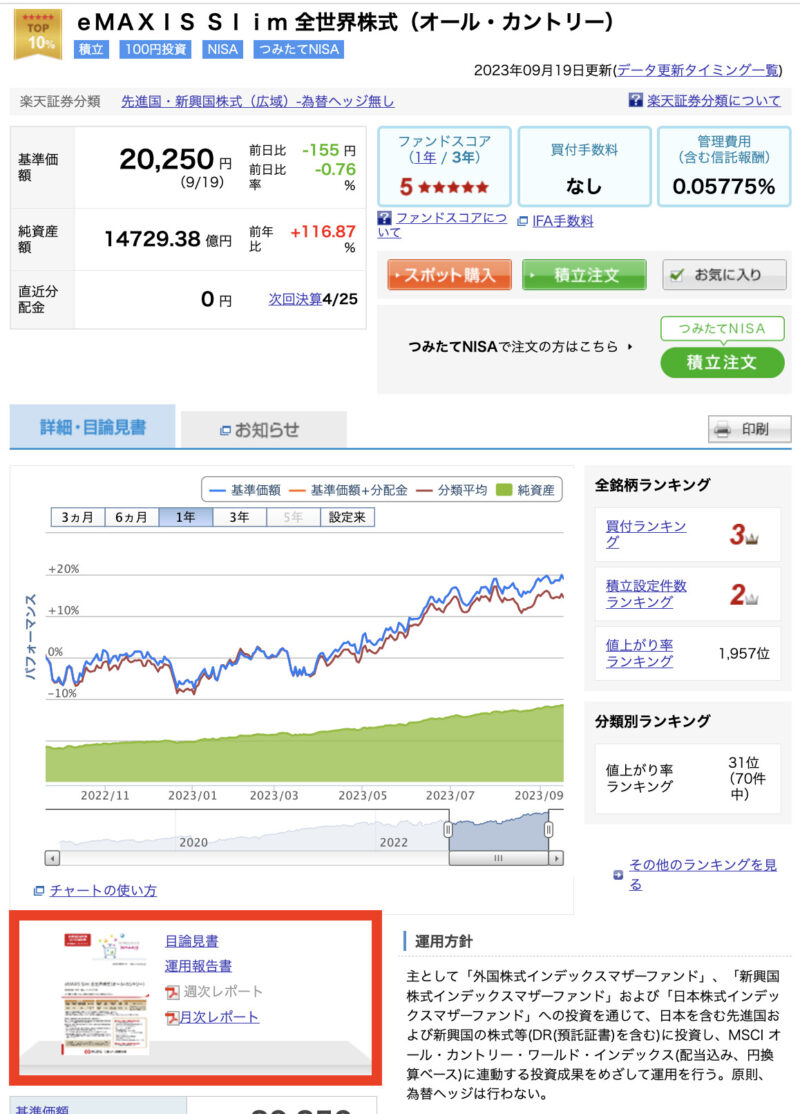
Task: Click the prospectus document thumbnail image
Action: point(107,993)
